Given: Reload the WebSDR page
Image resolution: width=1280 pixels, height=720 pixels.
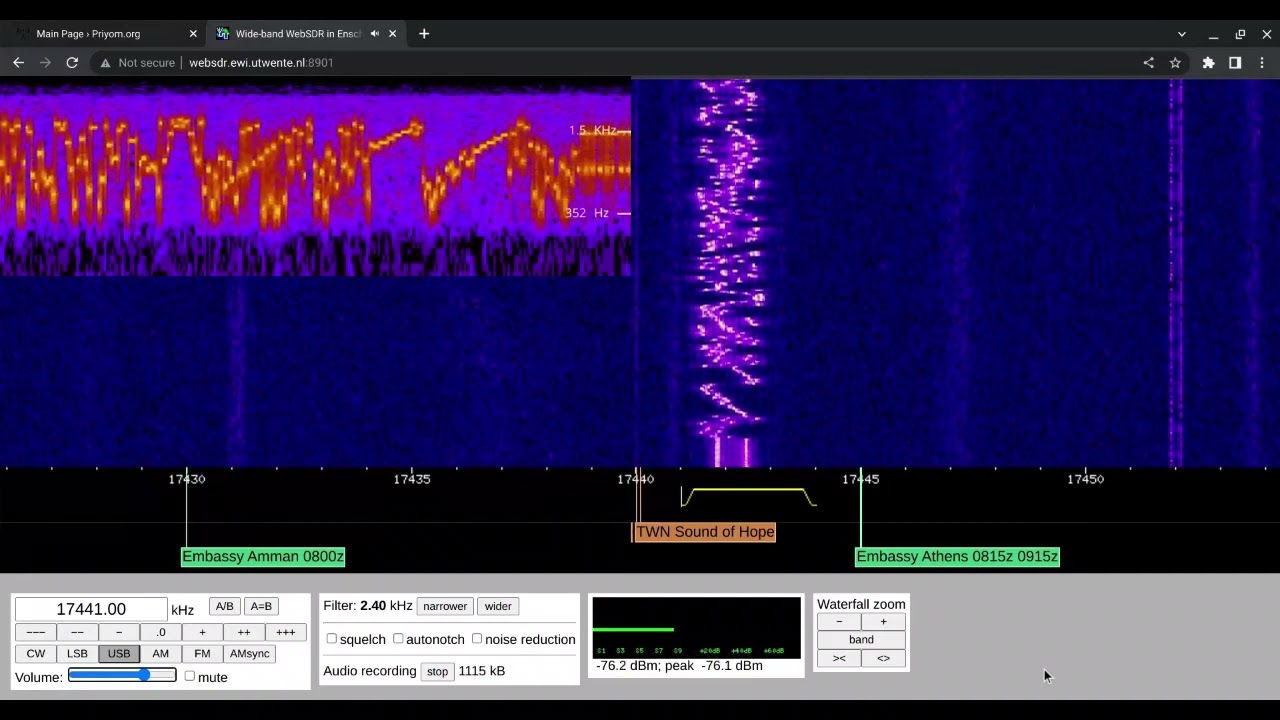Looking at the screenshot, I should tap(72, 62).
